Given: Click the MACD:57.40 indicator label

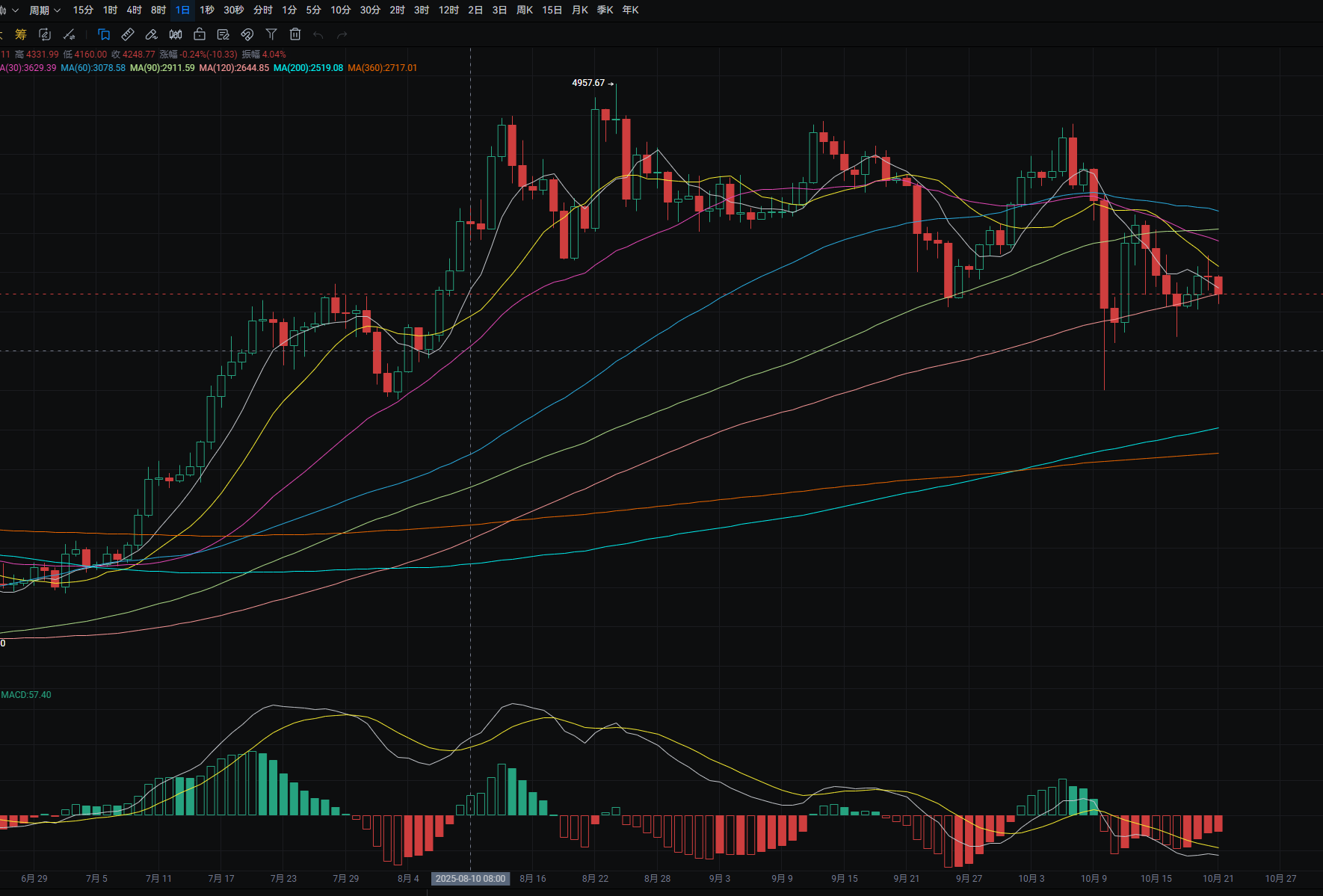Looking at the screenshot, I should [x=26, y=695].
